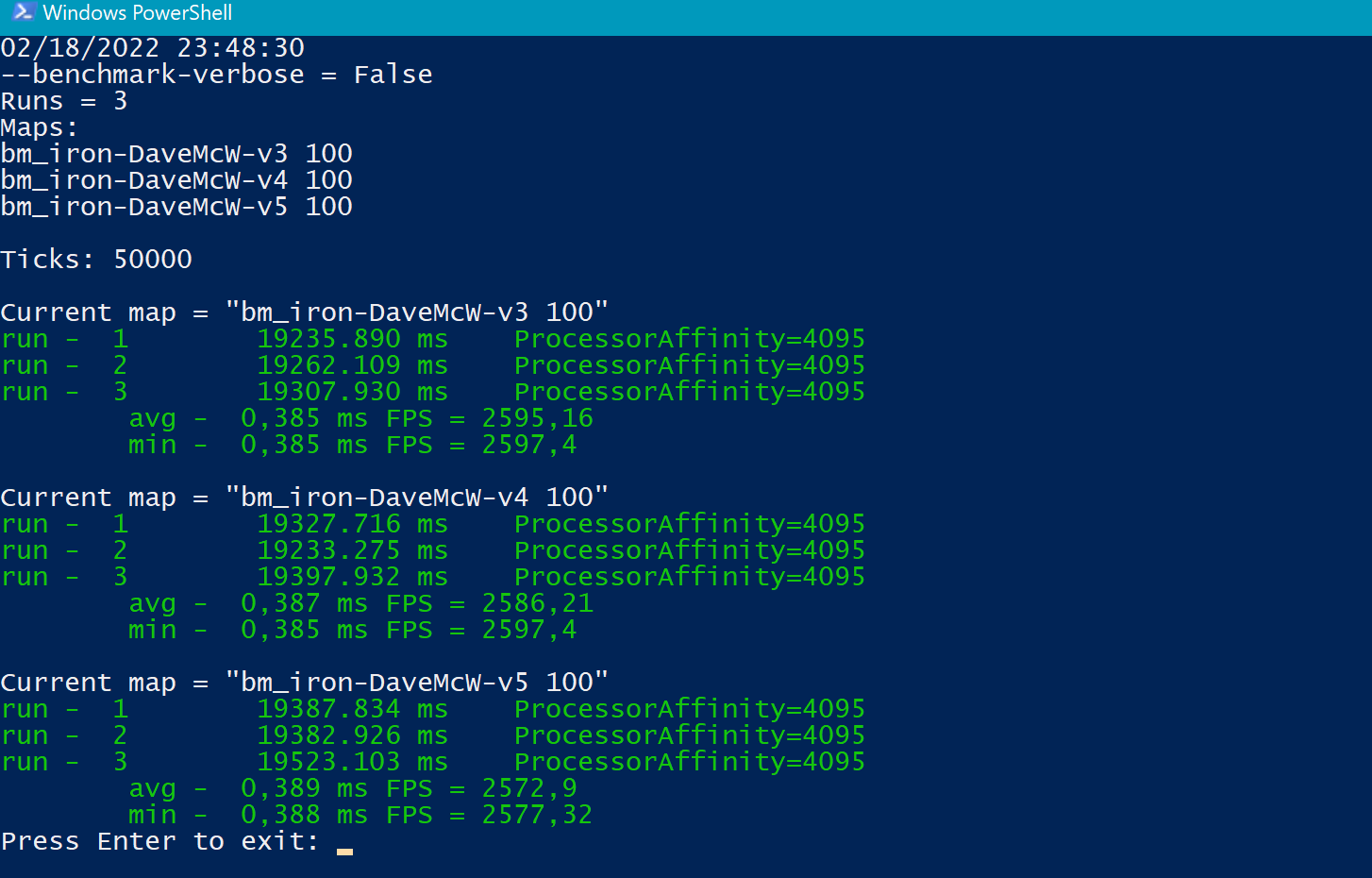Click the Current map header for bm_iron-DaveMcW-v4
The width and height of the screenshot is (1372, 878).
[x=304, y=498]
